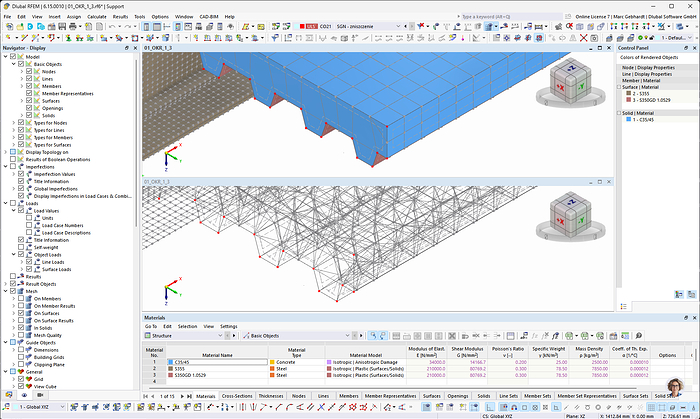700x419 pixels.
Task: Click next load case arrow button
Action: [x=412, y=26]
